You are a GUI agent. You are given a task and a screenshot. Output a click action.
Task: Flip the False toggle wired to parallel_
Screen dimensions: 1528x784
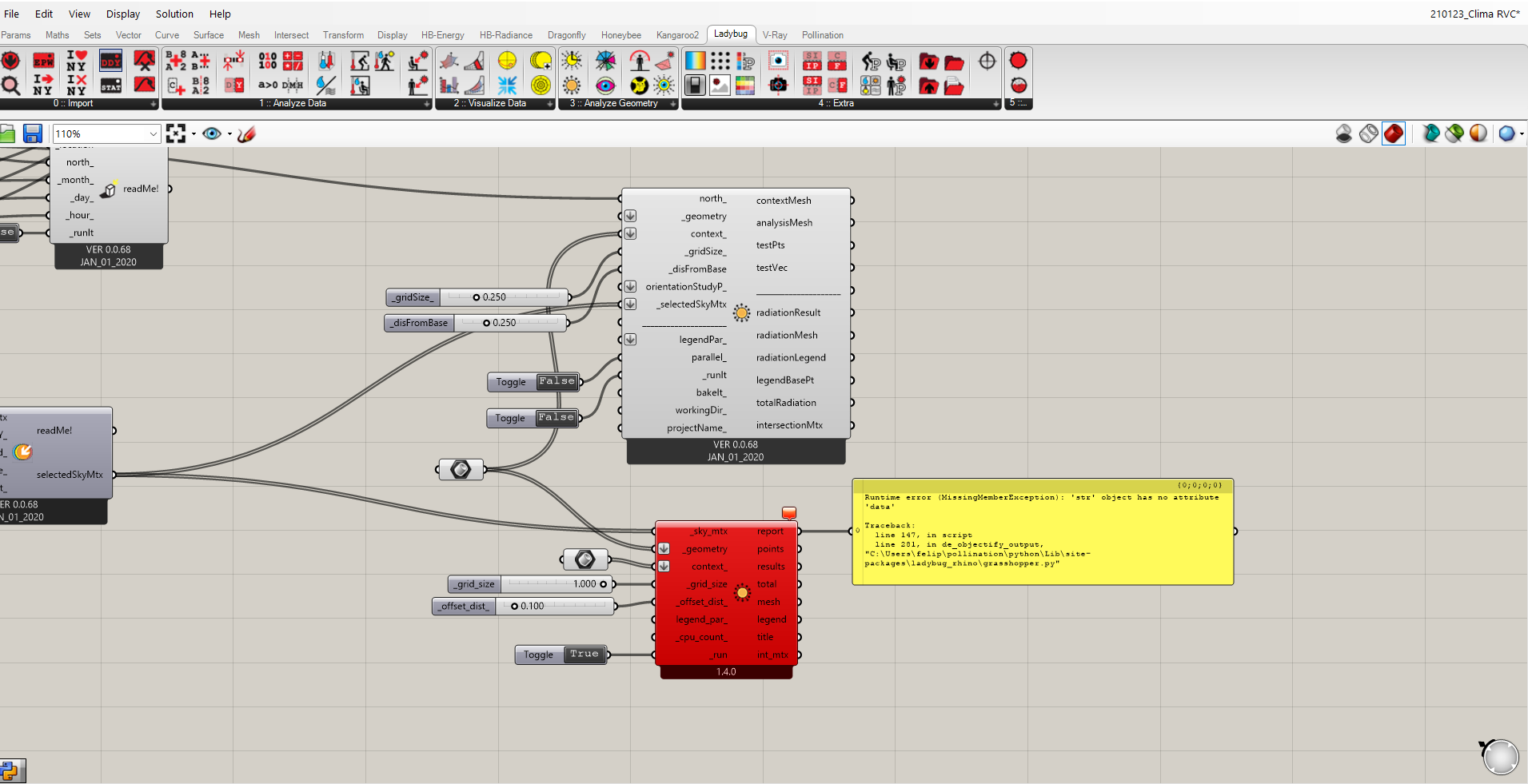(x=557, y=382)
